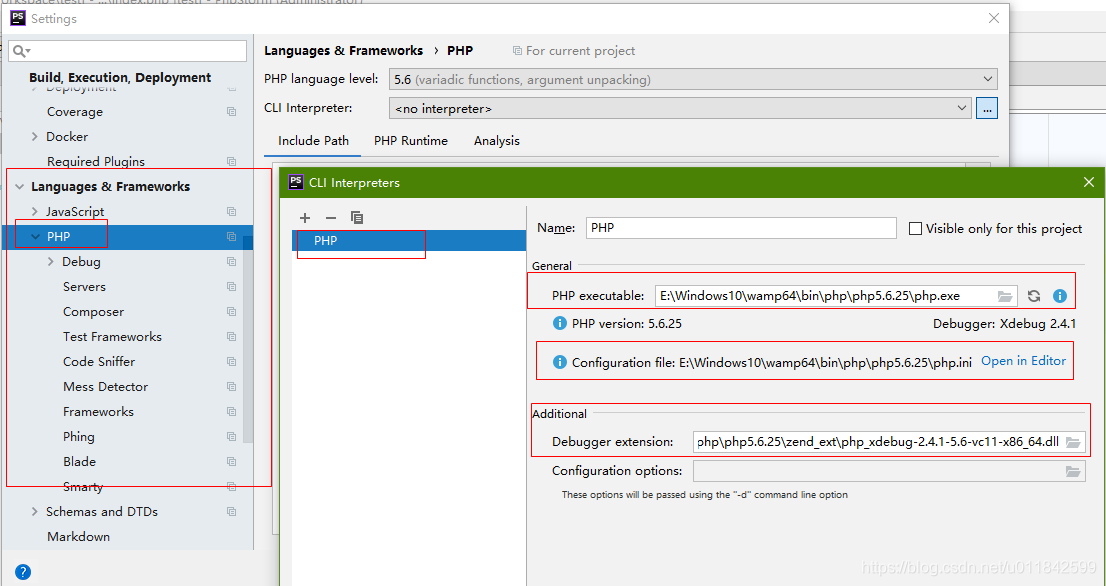The height and width of the screenshot is (586, 1106).
Task: Click project-level icon beside Mess Detector
Action: [x=231, y=386]
